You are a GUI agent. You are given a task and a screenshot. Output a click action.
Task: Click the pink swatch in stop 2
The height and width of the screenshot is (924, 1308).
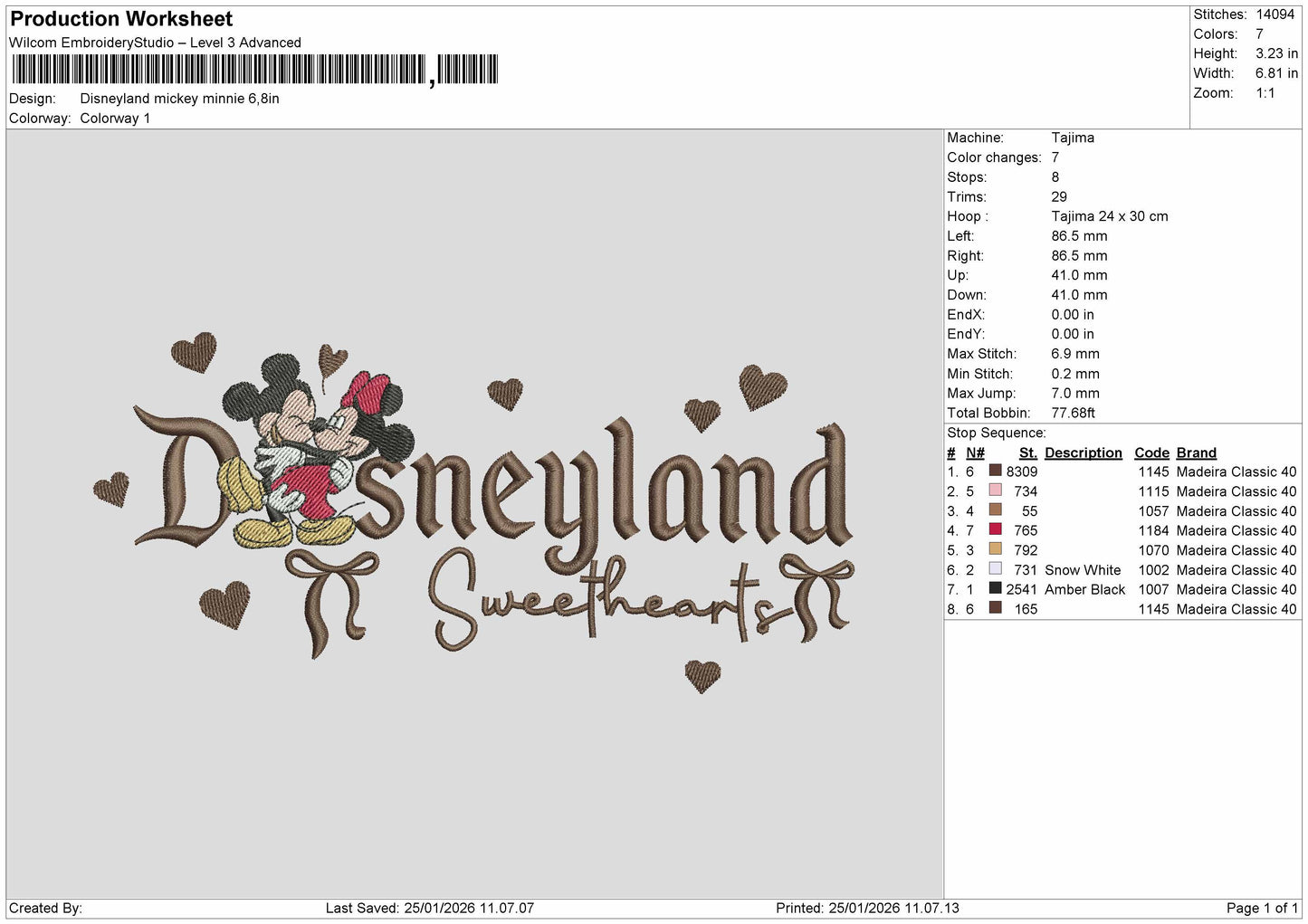[x=996, y=491]
